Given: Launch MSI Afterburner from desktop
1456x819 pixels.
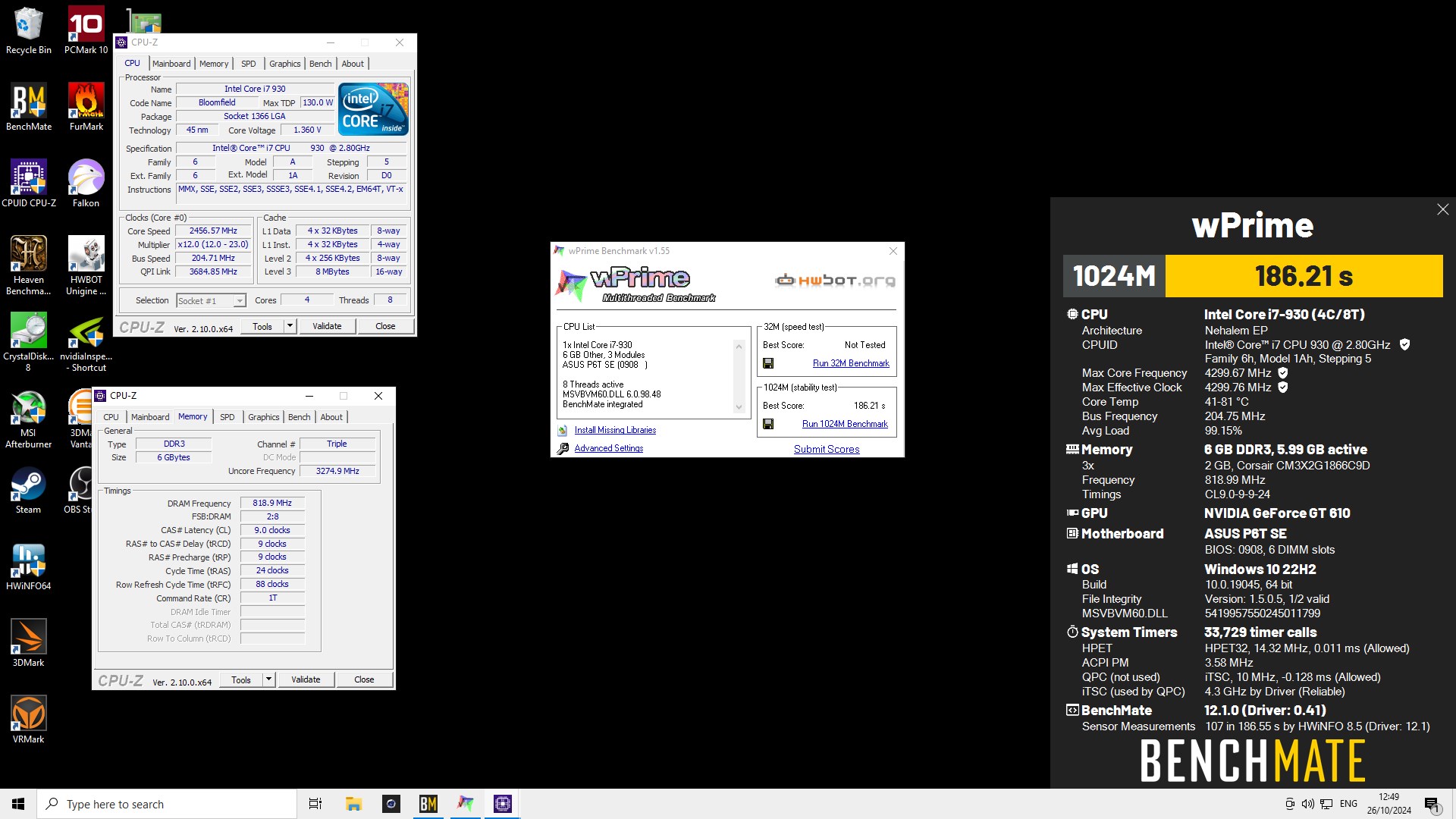Looking at the screenshot, I should (x=29, y=419).
